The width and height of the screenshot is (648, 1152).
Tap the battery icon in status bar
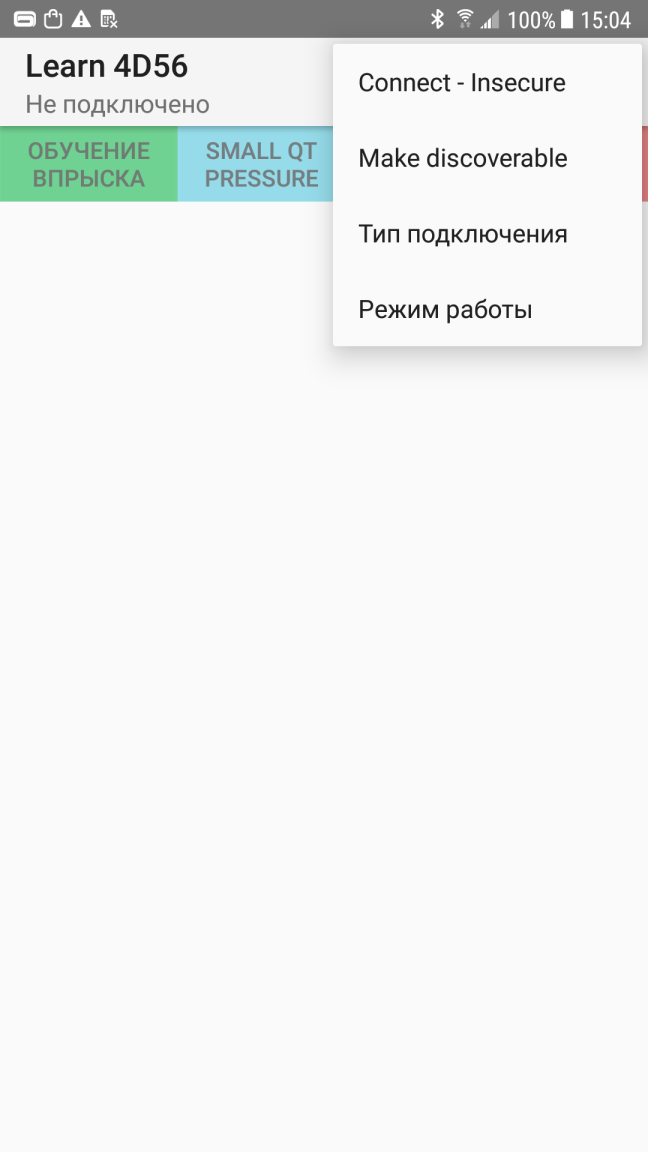coord(566,19)
